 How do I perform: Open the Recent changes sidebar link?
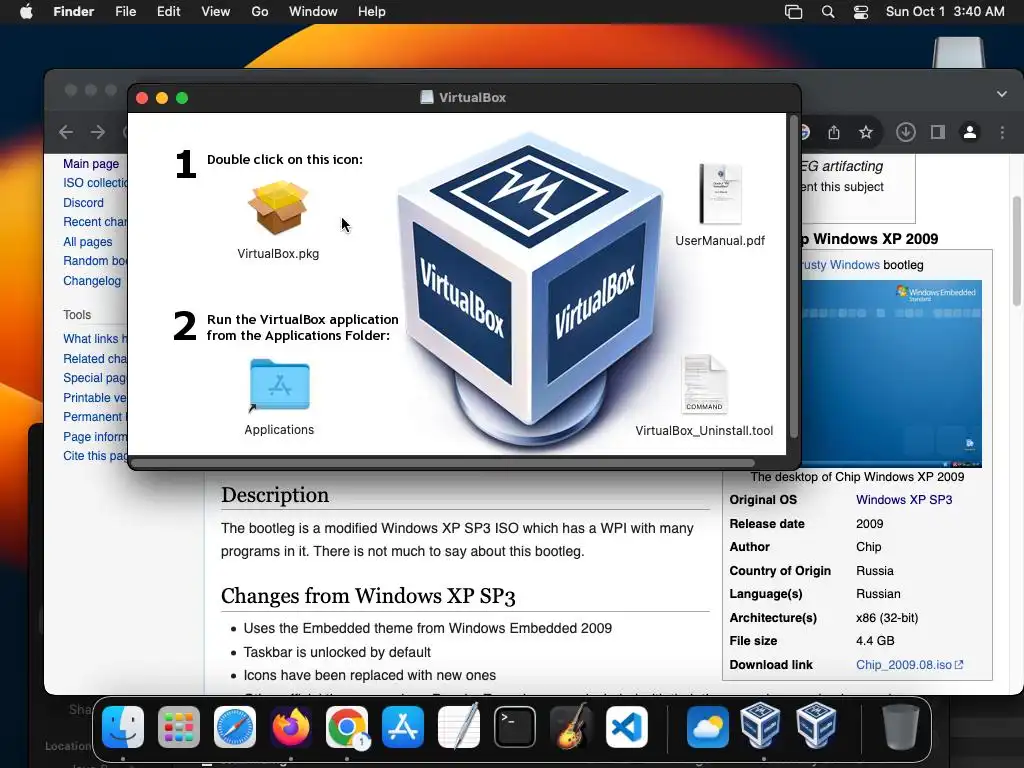point(95,222)
